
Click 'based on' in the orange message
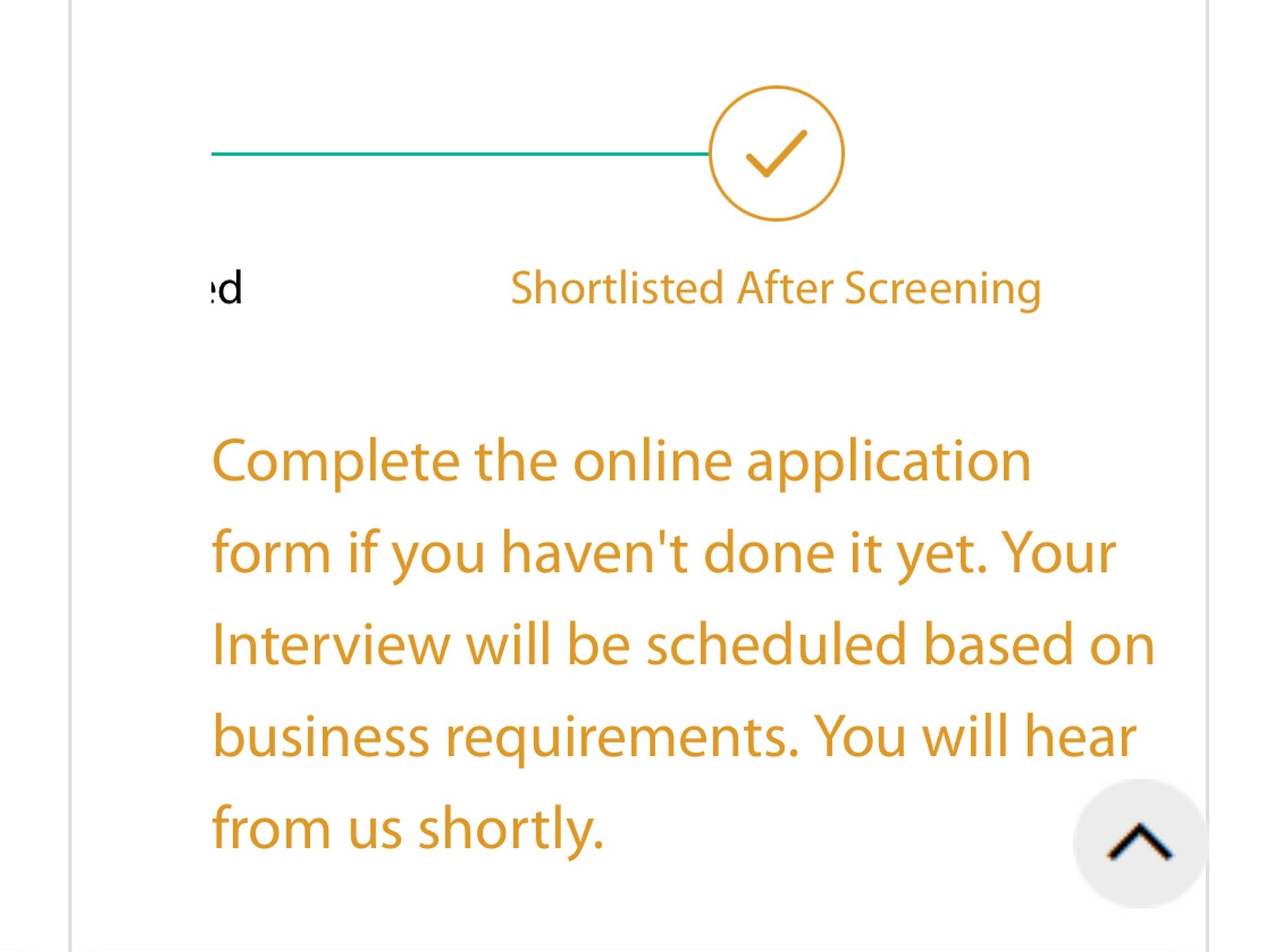tap(1039, 645)
